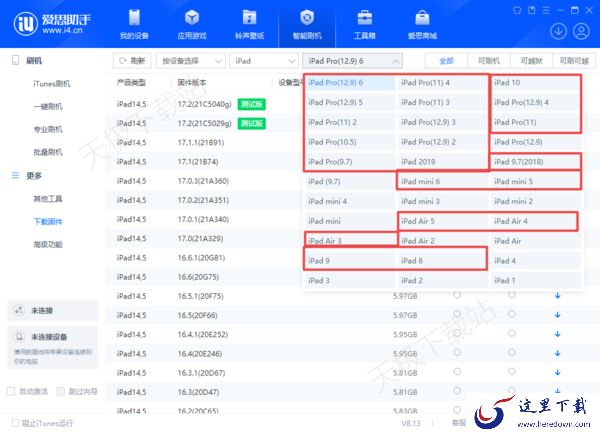Open 高级功能 in the sidebar
This screenshot has height=432, width=600.
48,245
